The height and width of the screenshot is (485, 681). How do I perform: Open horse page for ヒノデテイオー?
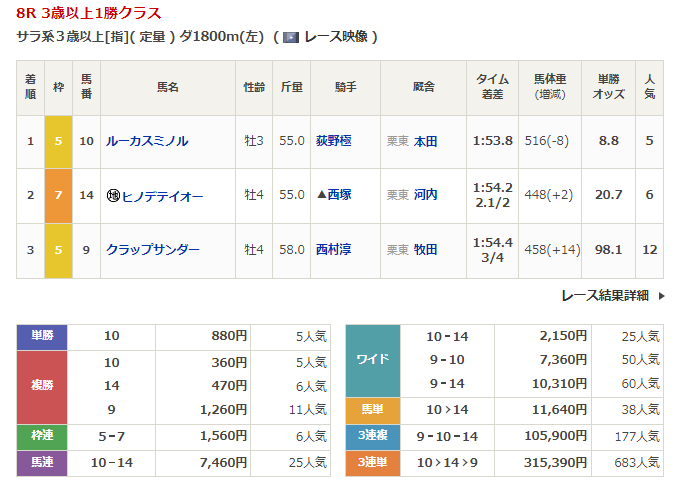click(x=162, y=196)
